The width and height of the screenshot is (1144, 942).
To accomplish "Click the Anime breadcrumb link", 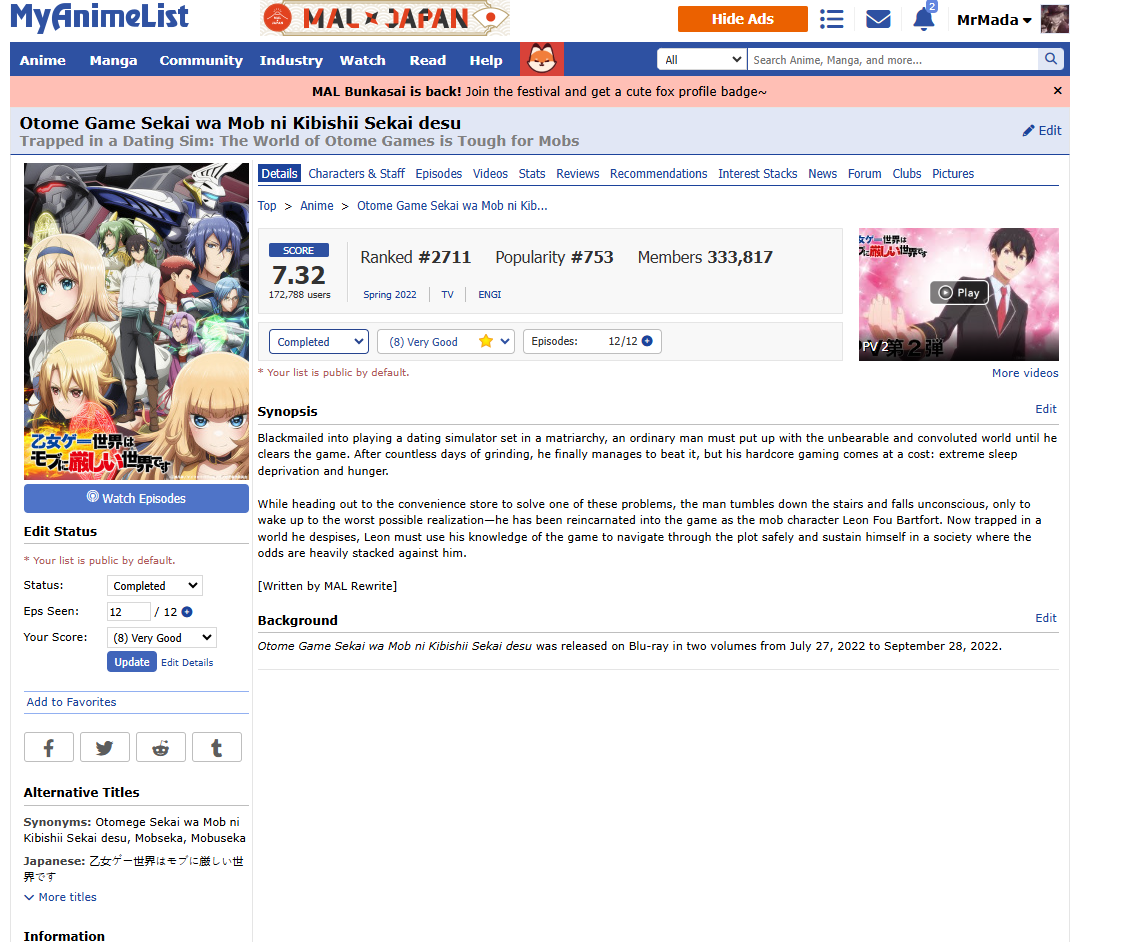I will point(317,206).
